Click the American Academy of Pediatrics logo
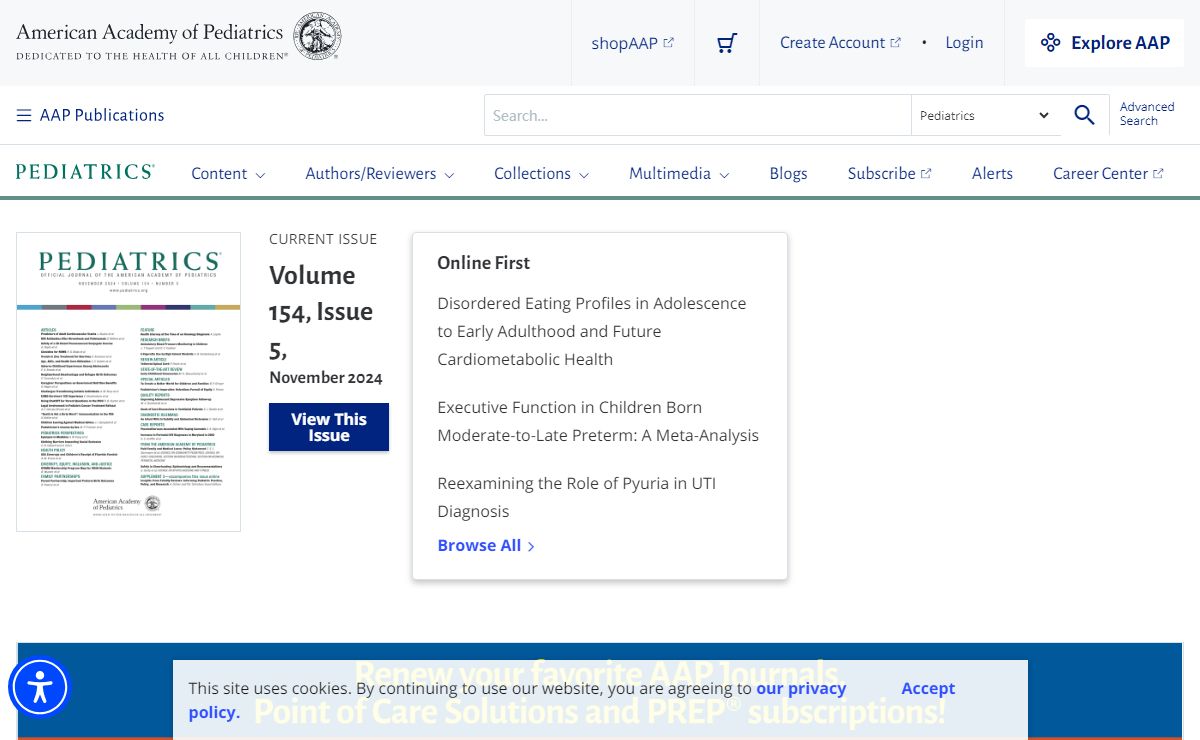The height and width of the screenshot is (740, 1200). tap(179, 37)
